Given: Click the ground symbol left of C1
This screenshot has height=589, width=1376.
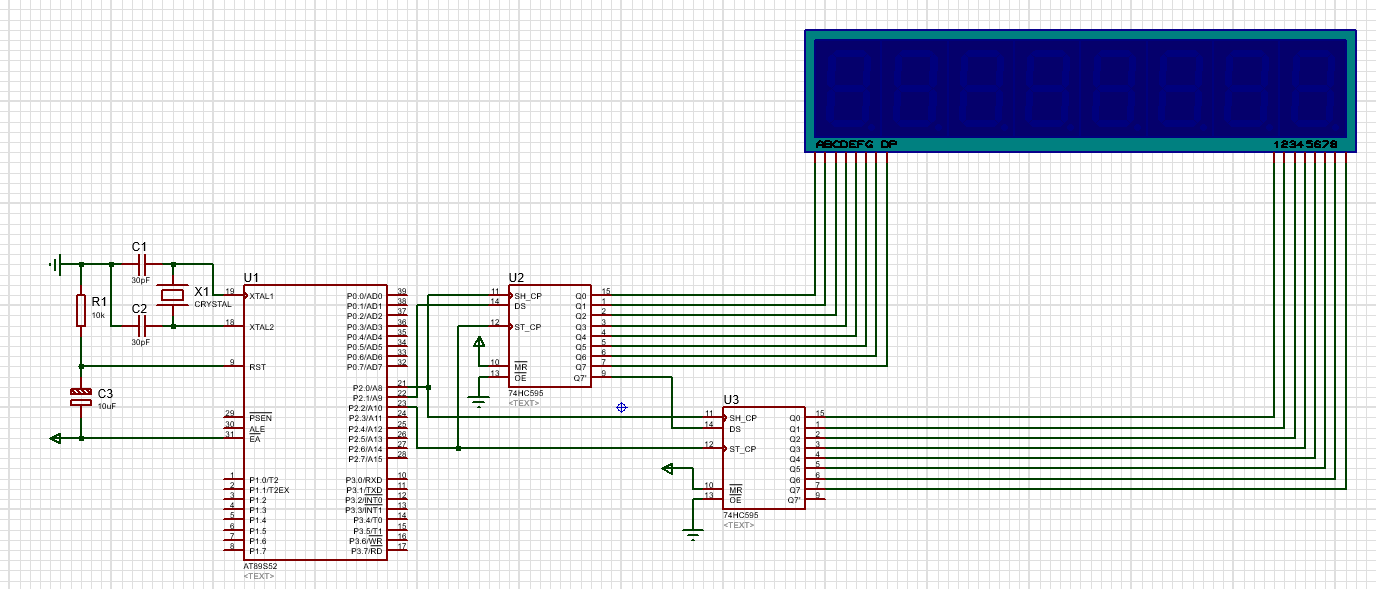Looking at the screenshot, I should click(x=56, y=264).
